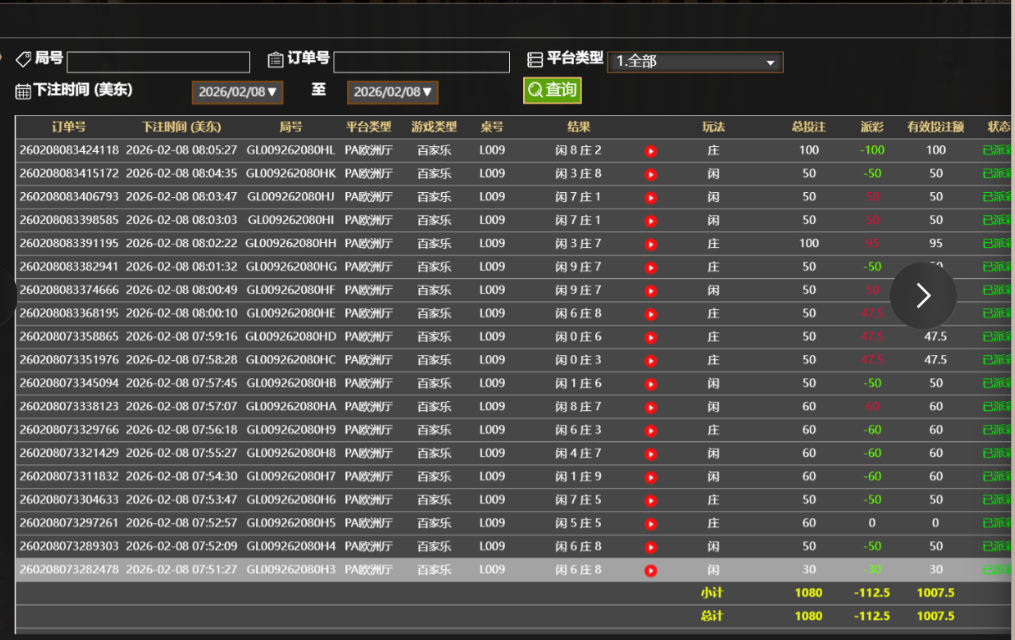Open replay icon in row GL009262080HH

[650, 244]
